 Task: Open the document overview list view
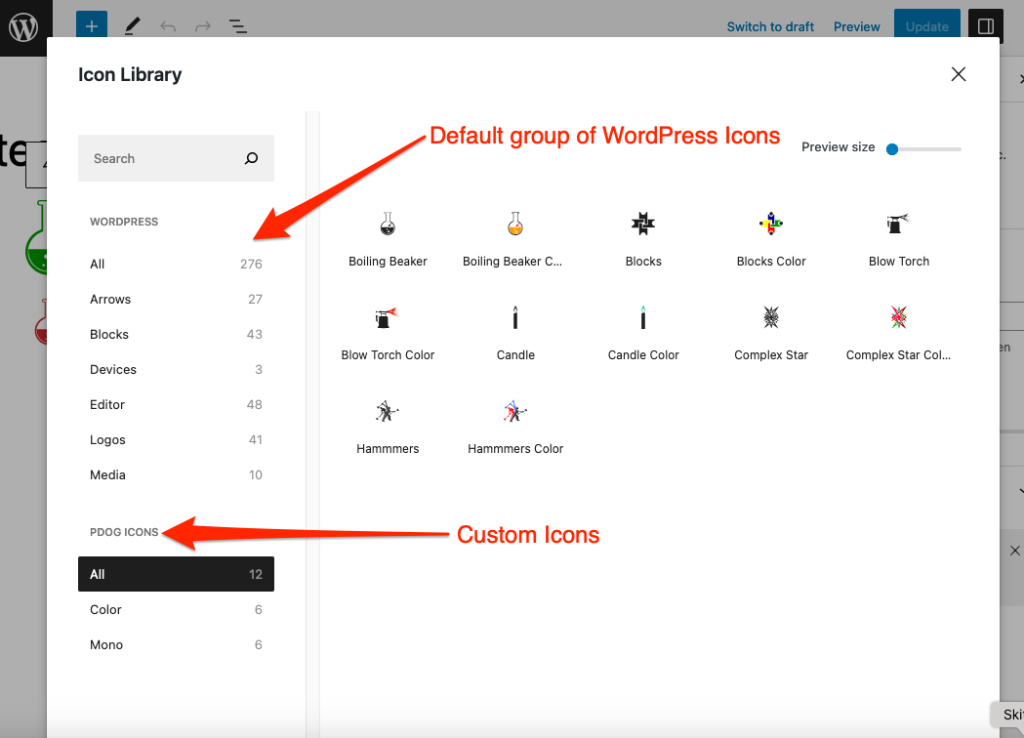[237, 27]
